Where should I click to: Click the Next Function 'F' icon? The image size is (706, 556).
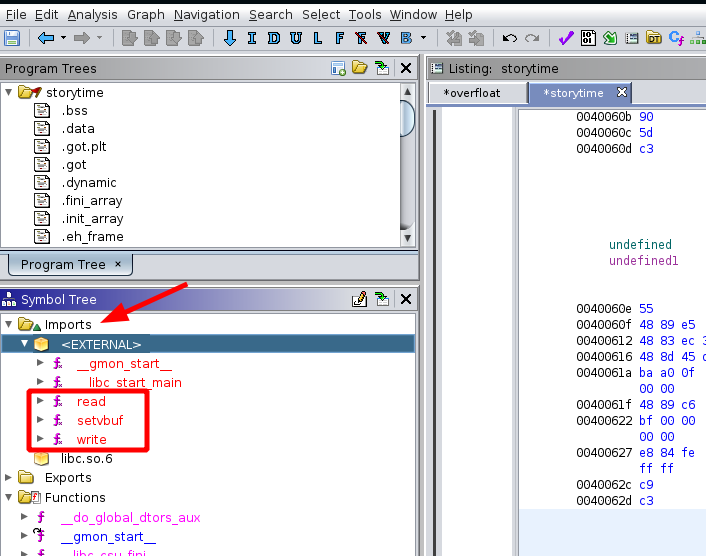click(x=339, y=38)
